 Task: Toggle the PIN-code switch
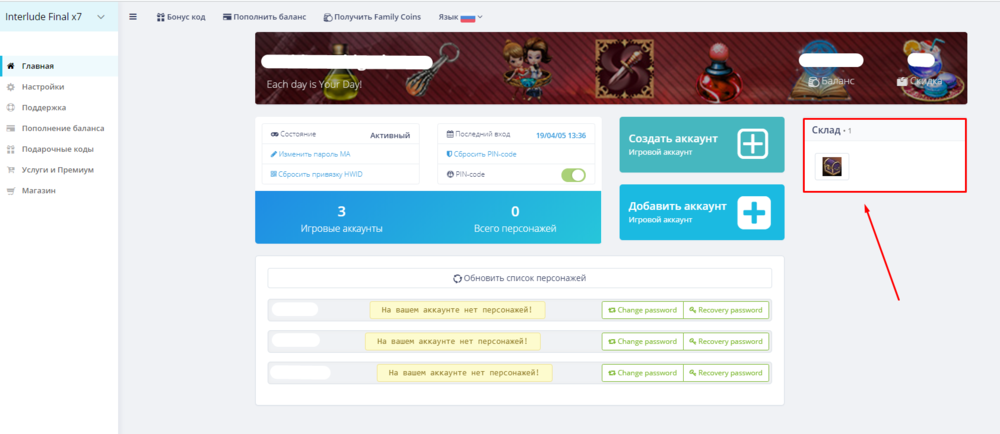(x=573, y=175)
